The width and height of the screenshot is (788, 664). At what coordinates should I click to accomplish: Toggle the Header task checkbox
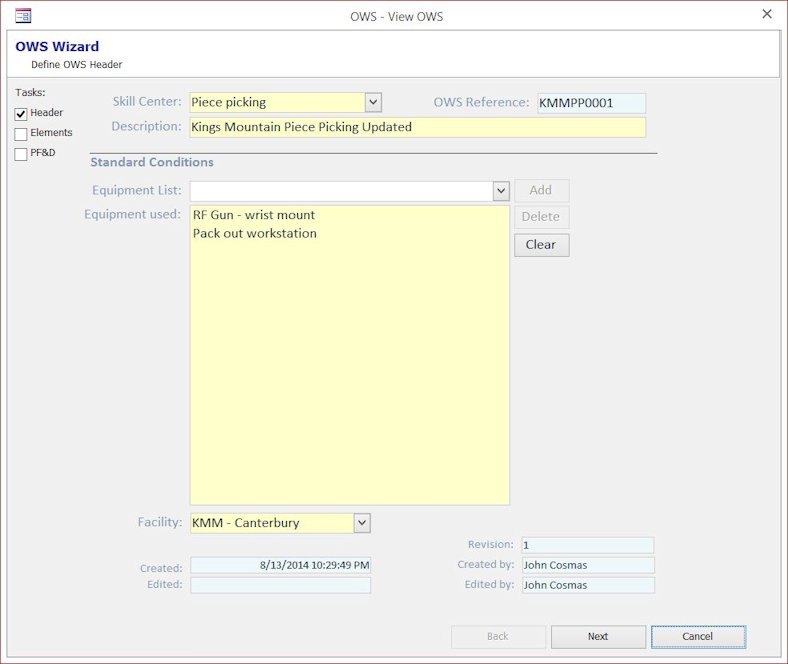coord(21,114)
